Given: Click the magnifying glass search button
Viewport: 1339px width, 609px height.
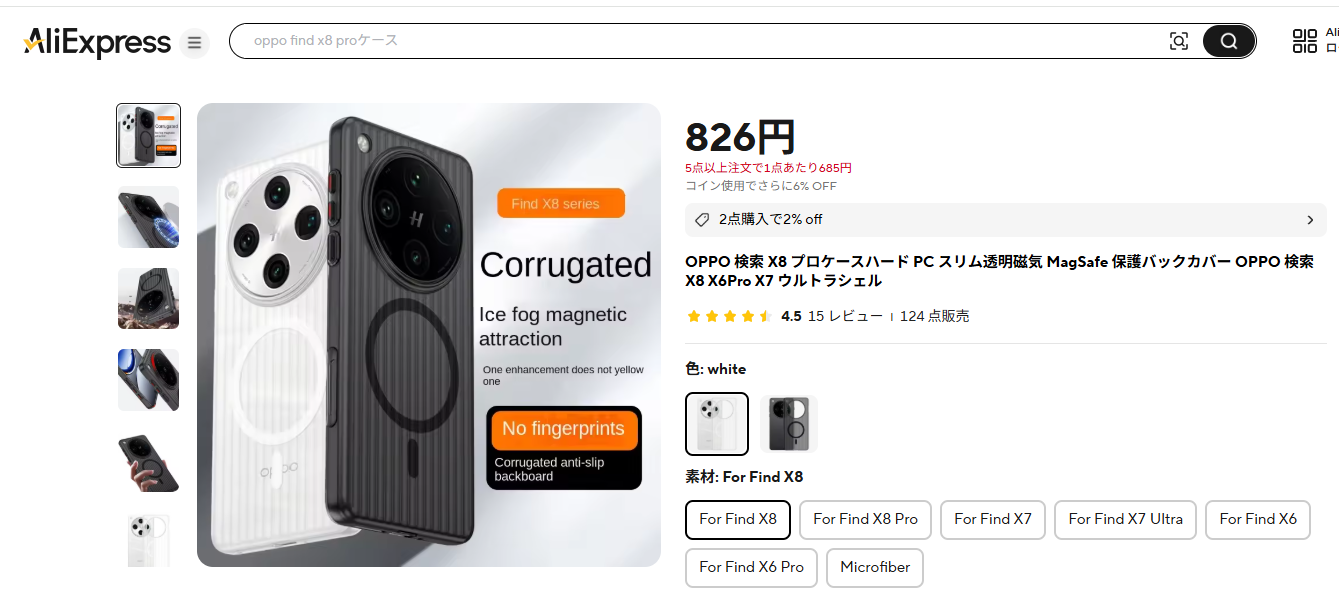Looking at the screenshot, I should pos(1229,41).
